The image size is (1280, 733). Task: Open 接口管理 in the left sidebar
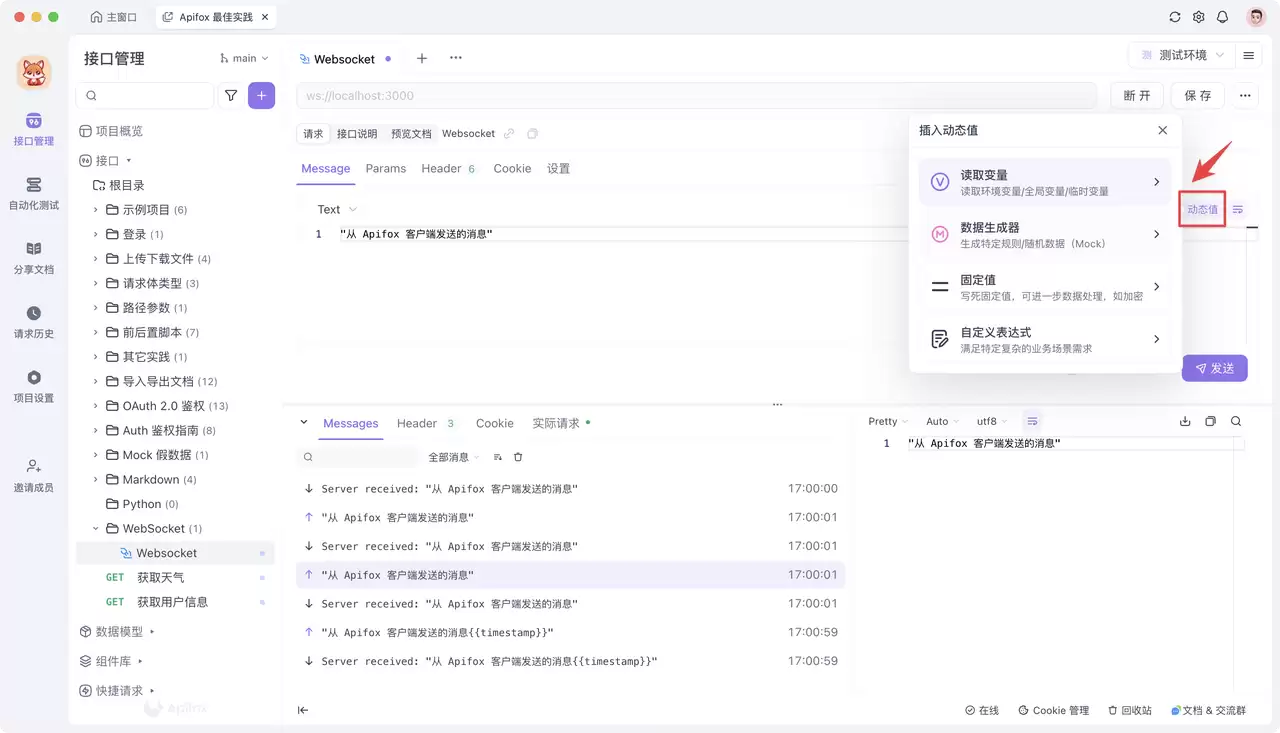[34, 129]
